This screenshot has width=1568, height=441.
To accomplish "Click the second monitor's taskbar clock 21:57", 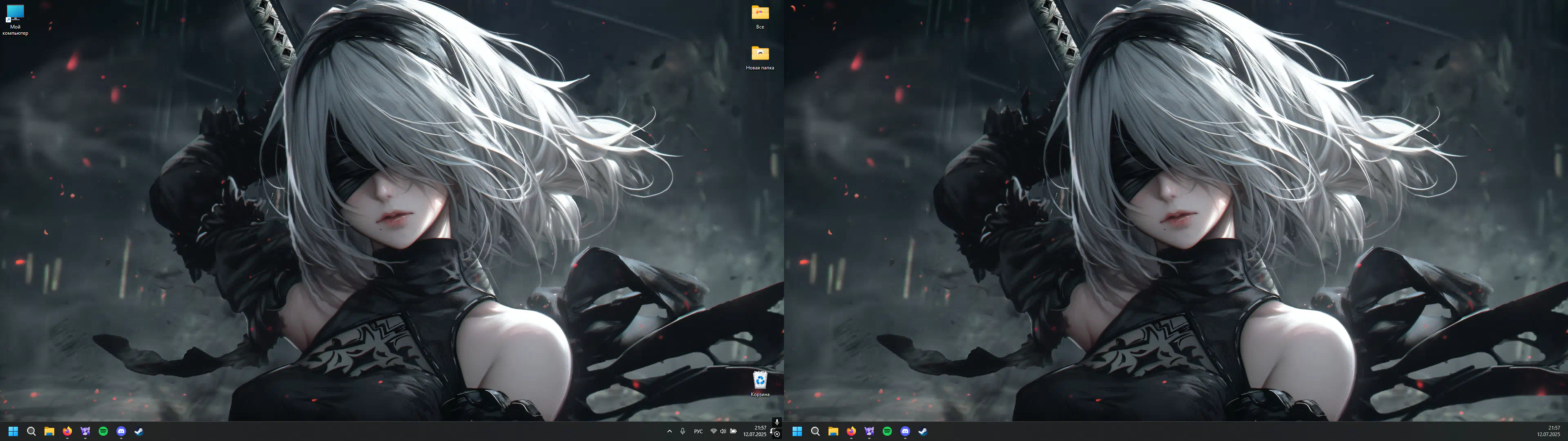I will [1548, 431].
